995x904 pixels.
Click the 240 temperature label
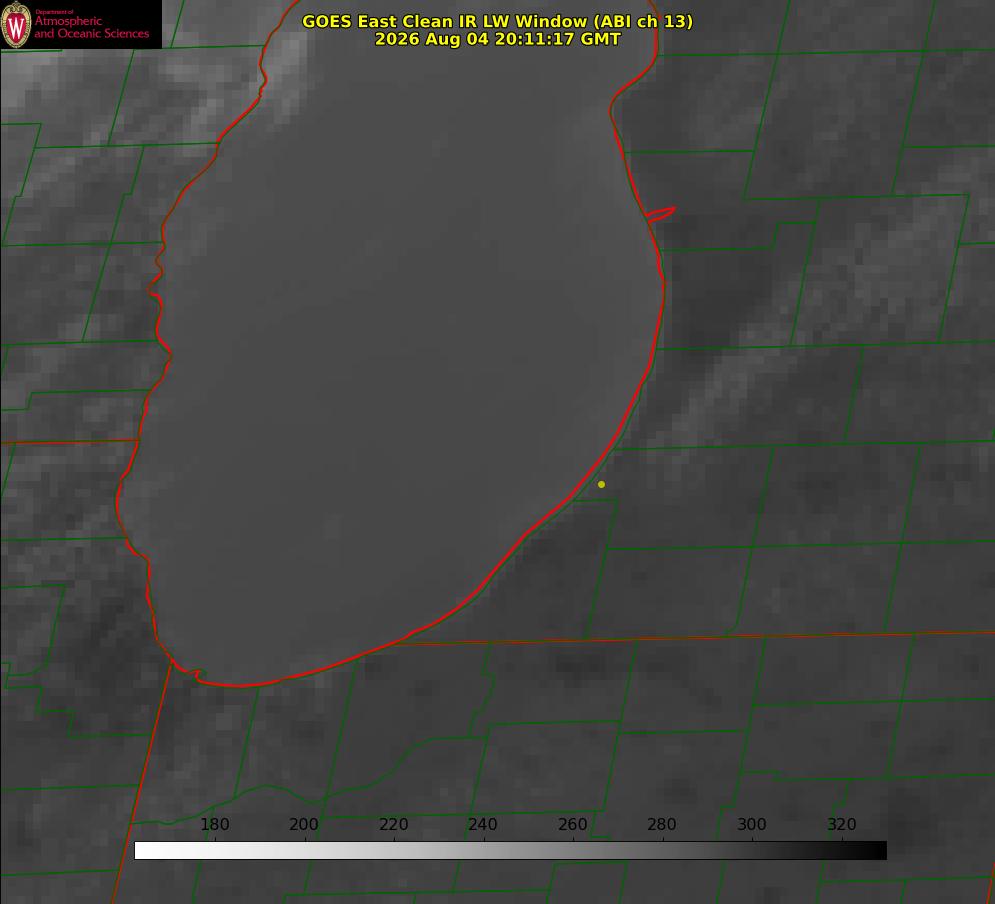point(483,824)
